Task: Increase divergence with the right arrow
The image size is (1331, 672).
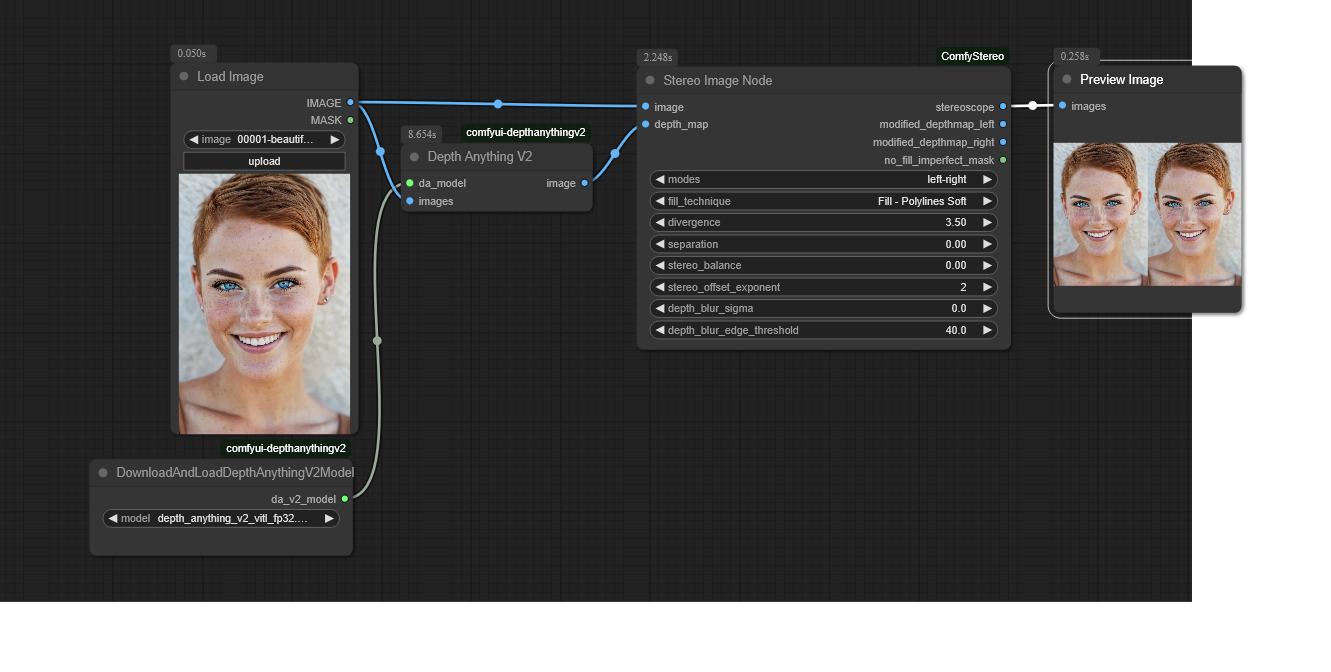Action: tap(987, 223)
